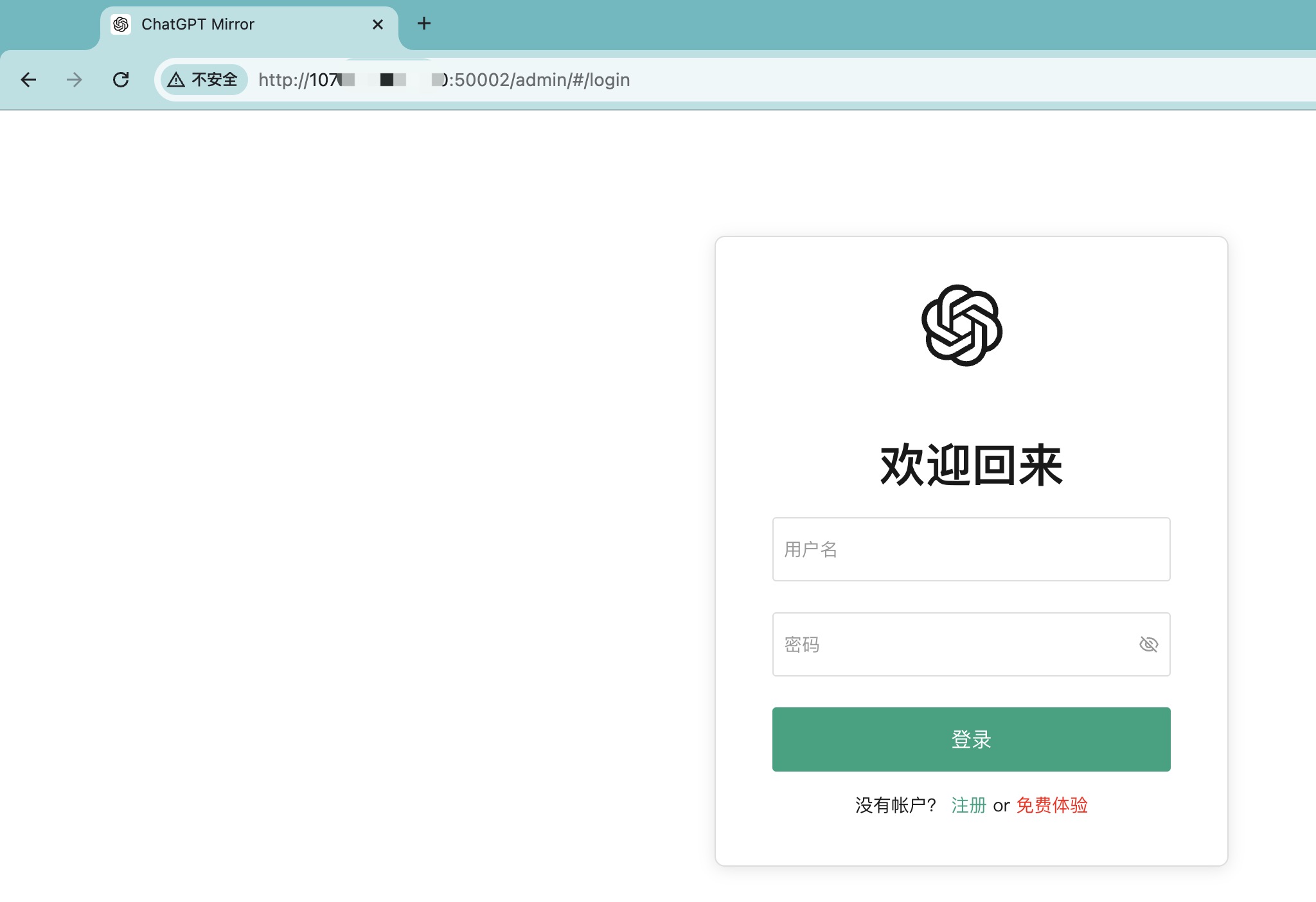Click the browser forward arrow

[75, 80]
